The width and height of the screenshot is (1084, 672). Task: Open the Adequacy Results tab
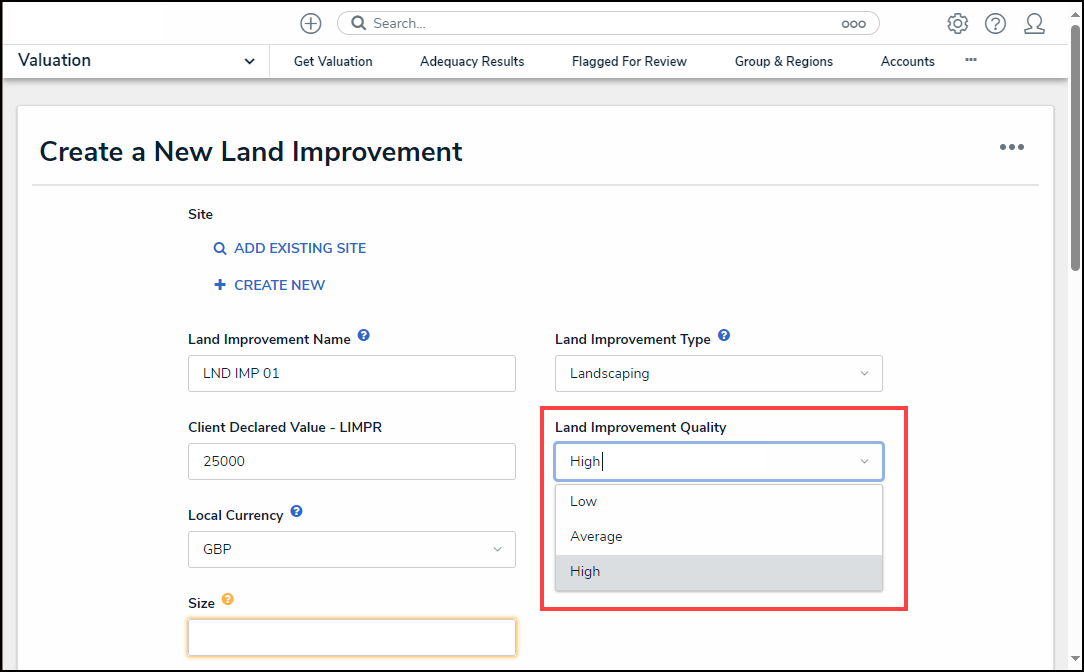(472, 62)
